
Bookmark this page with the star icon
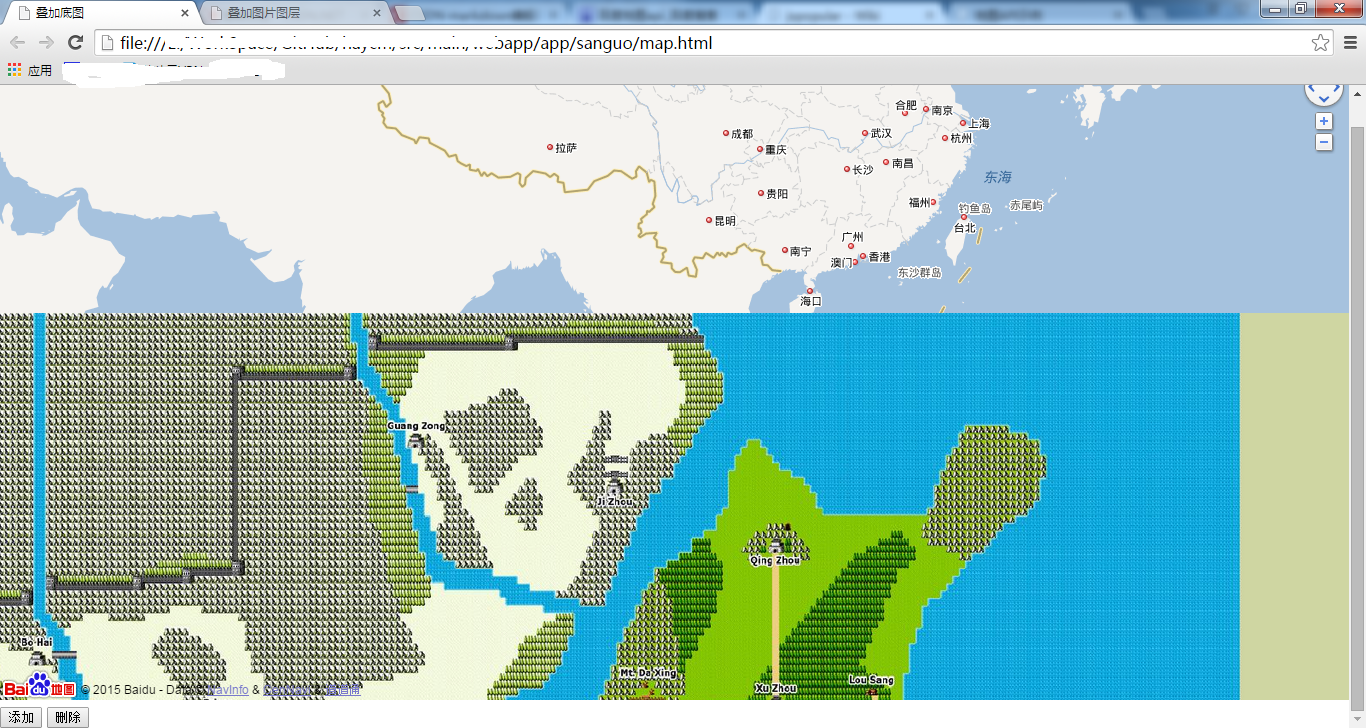pyautogui.click(x=1321, y=42)
